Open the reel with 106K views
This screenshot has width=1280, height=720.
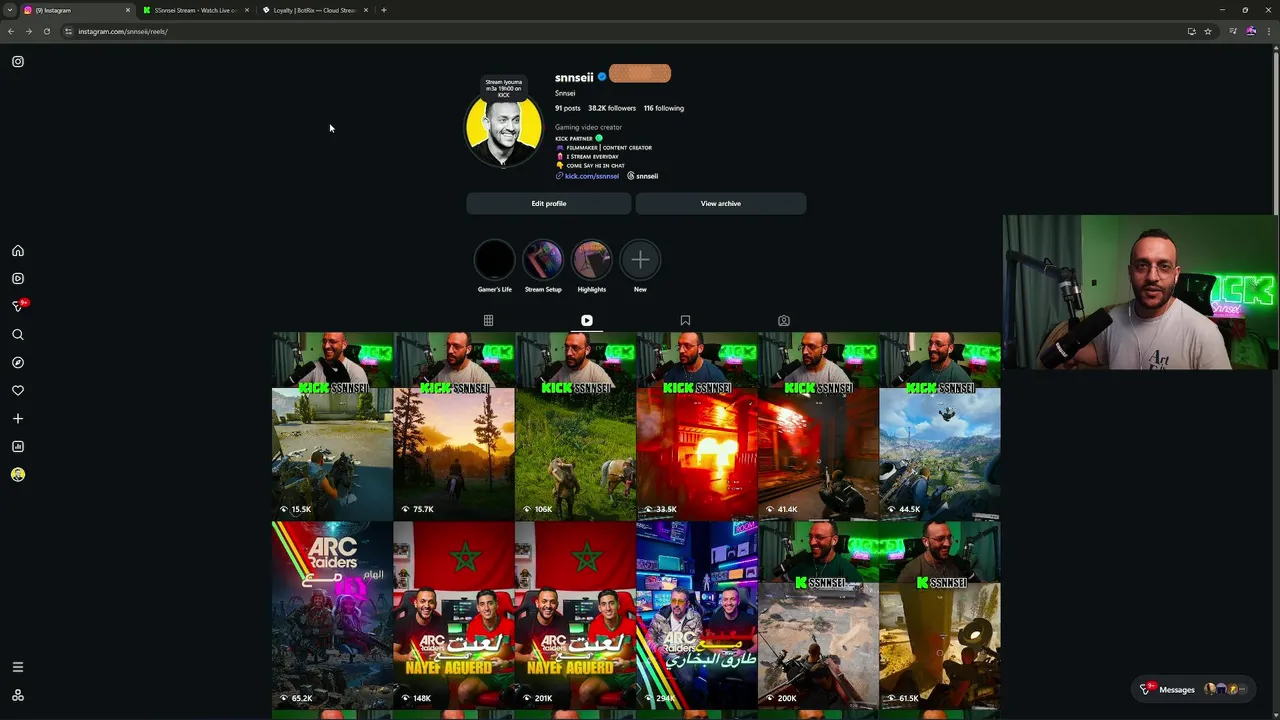pyautogui.click(x=575, y=426)
